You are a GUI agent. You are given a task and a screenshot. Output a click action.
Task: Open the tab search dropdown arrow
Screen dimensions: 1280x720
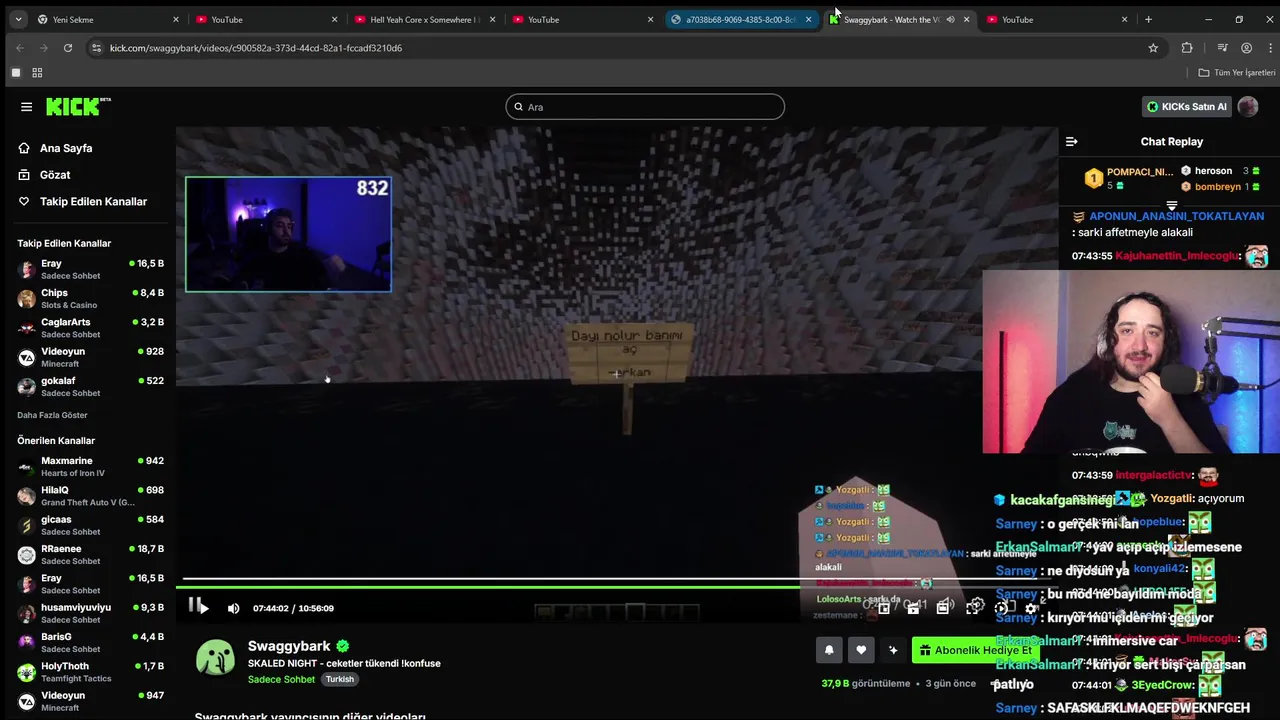tap(17, 19)
